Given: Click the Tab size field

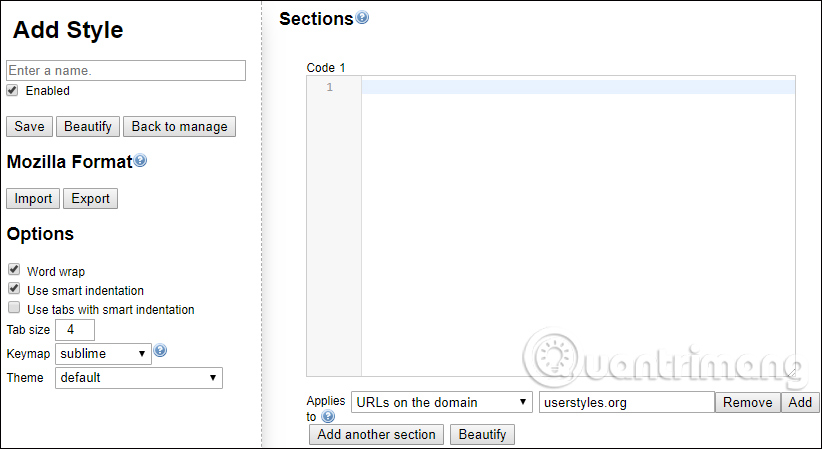Looking at the screenshot, I should click(74, 329).
